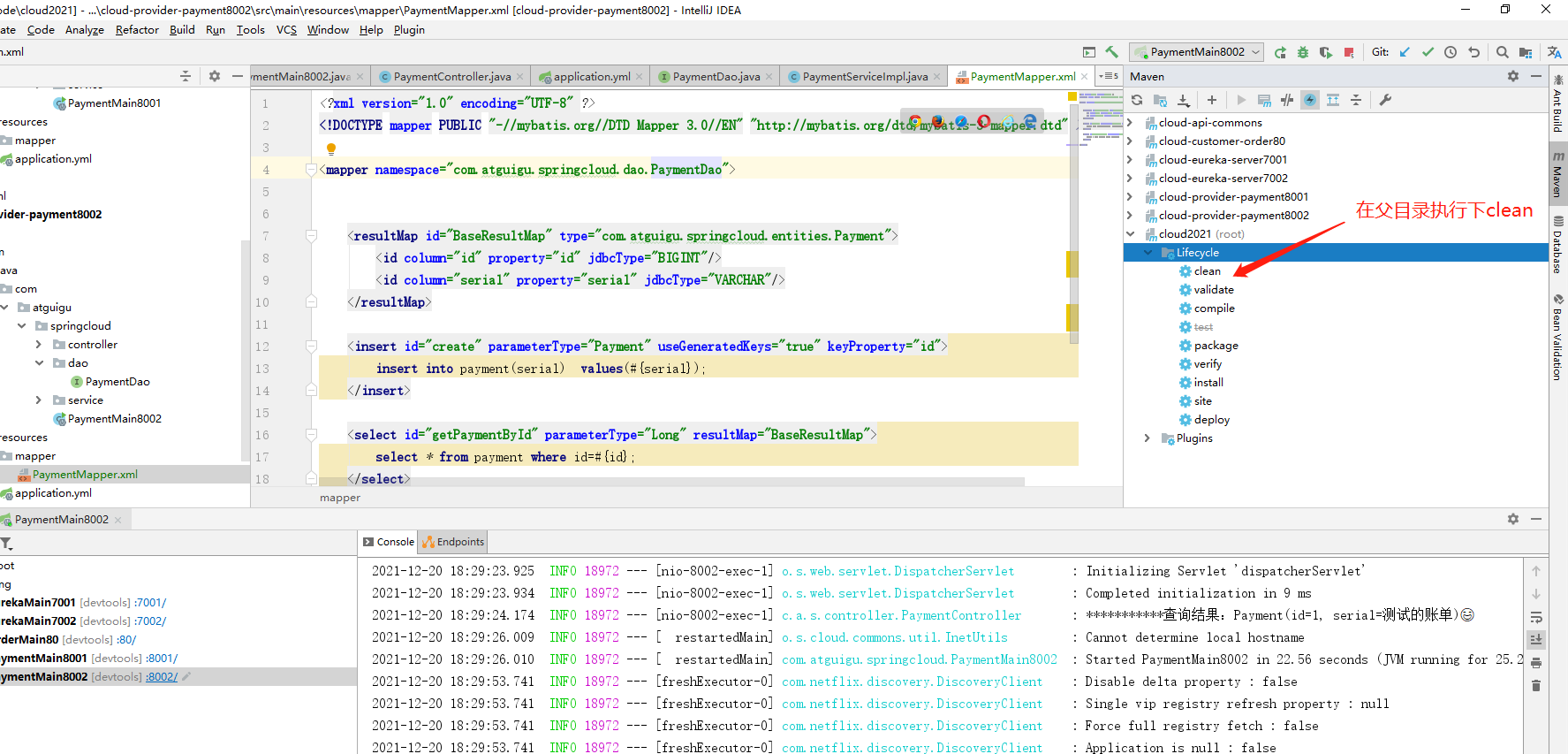Expand cloud-api-commons in Maven tree
Screen dimensions: 1568x754
[x=1130, y=122]
